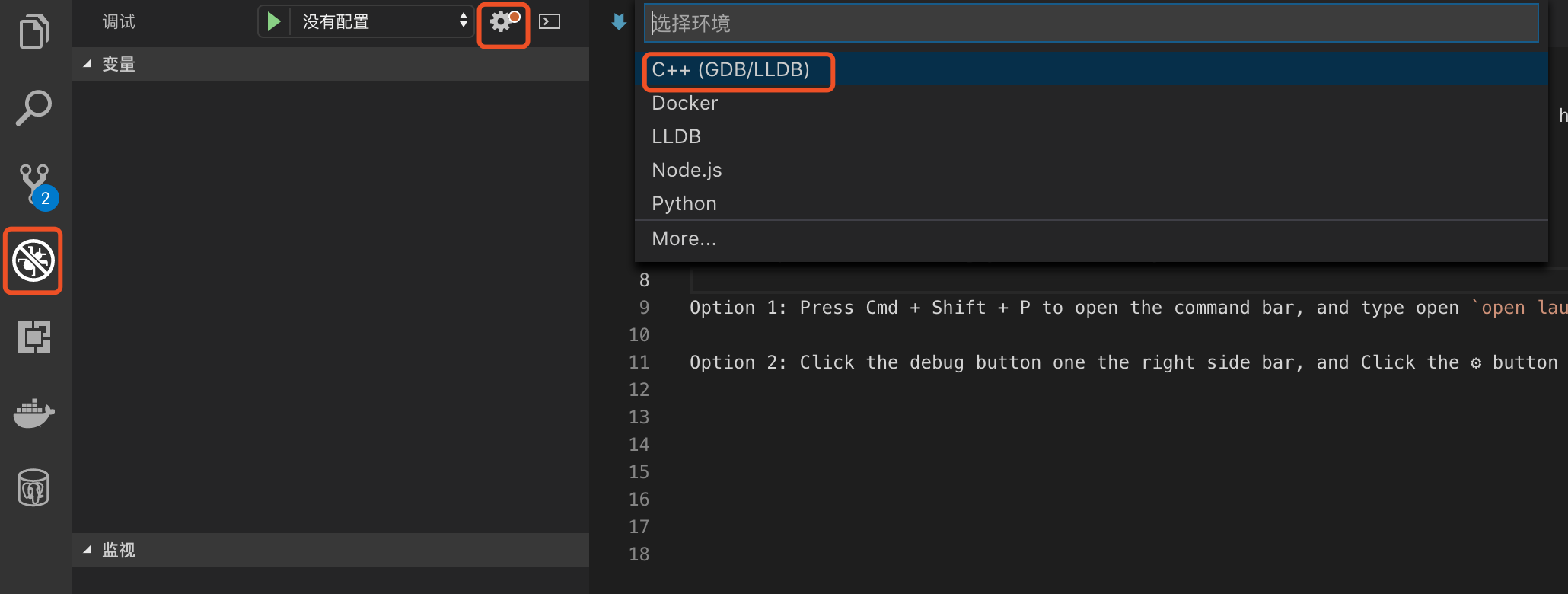Select LLDB environment option
The width and height of the screenshot is (1568, 594).
tap(1092, 136)
